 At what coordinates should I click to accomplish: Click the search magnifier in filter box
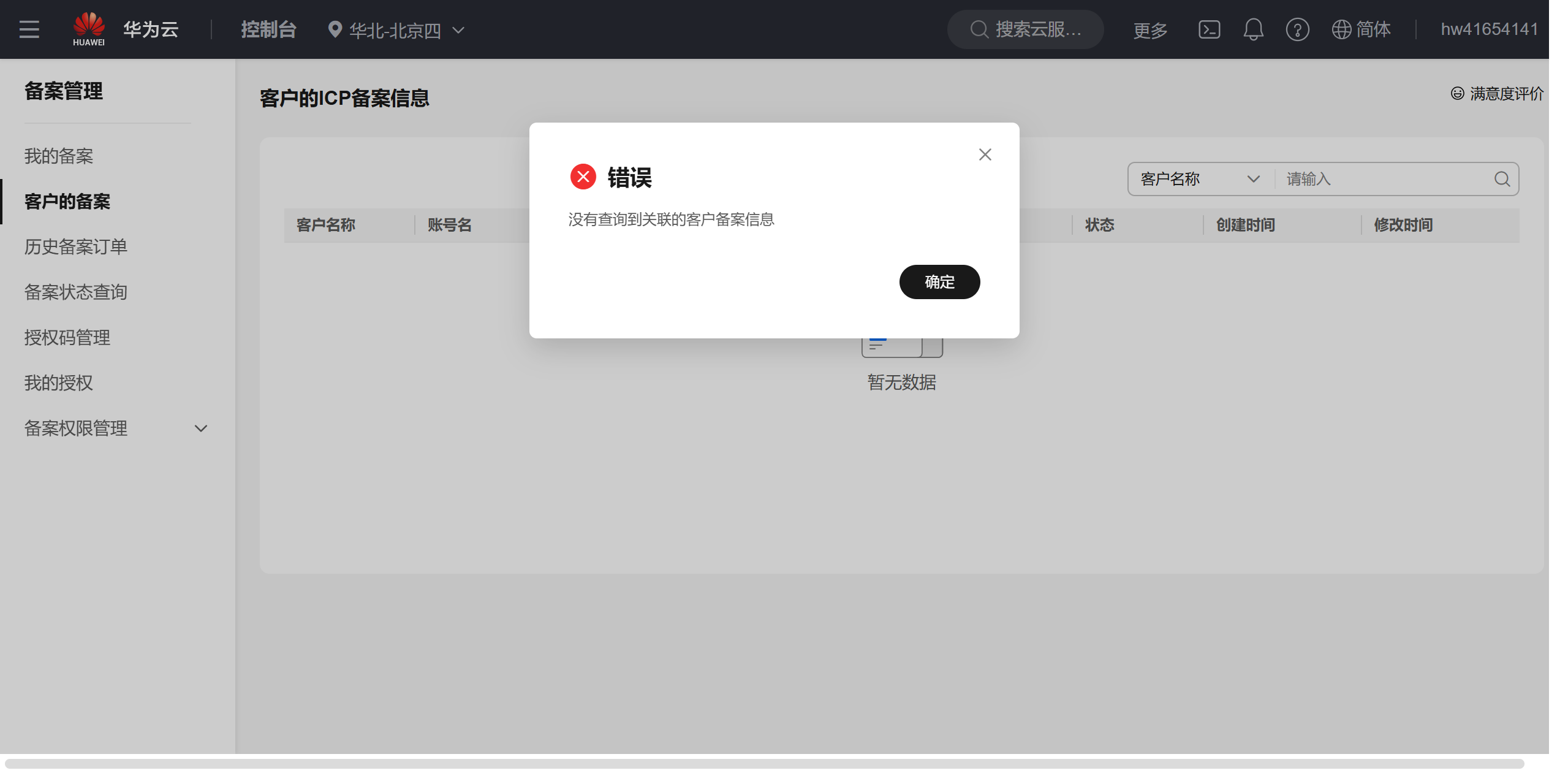[x=1502, y=179]
